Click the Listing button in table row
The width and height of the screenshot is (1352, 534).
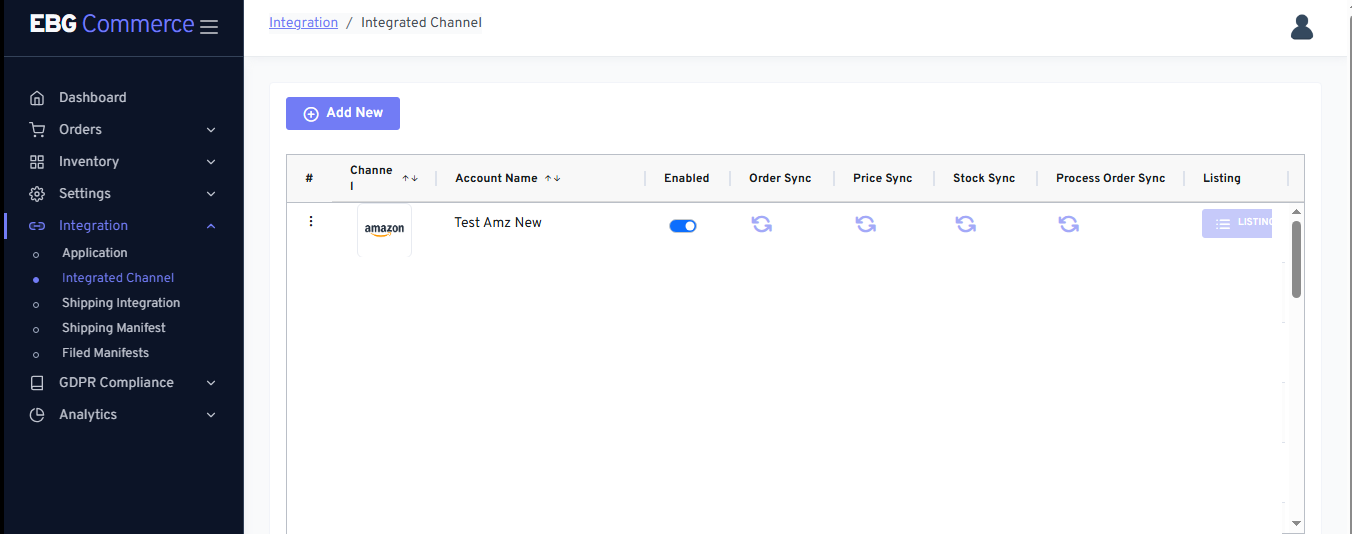(1237, 223)
